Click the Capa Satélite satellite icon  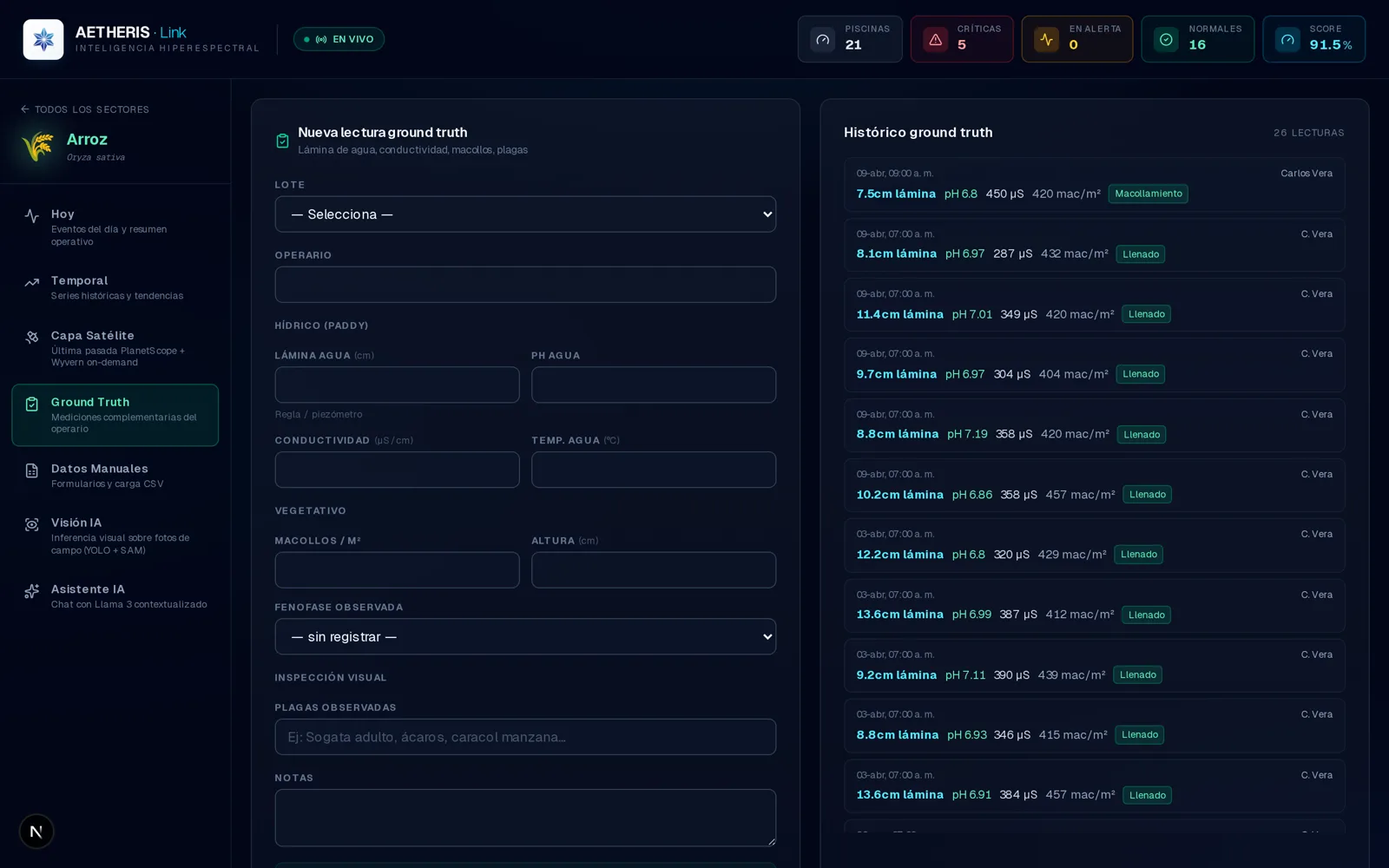[32, 337]
